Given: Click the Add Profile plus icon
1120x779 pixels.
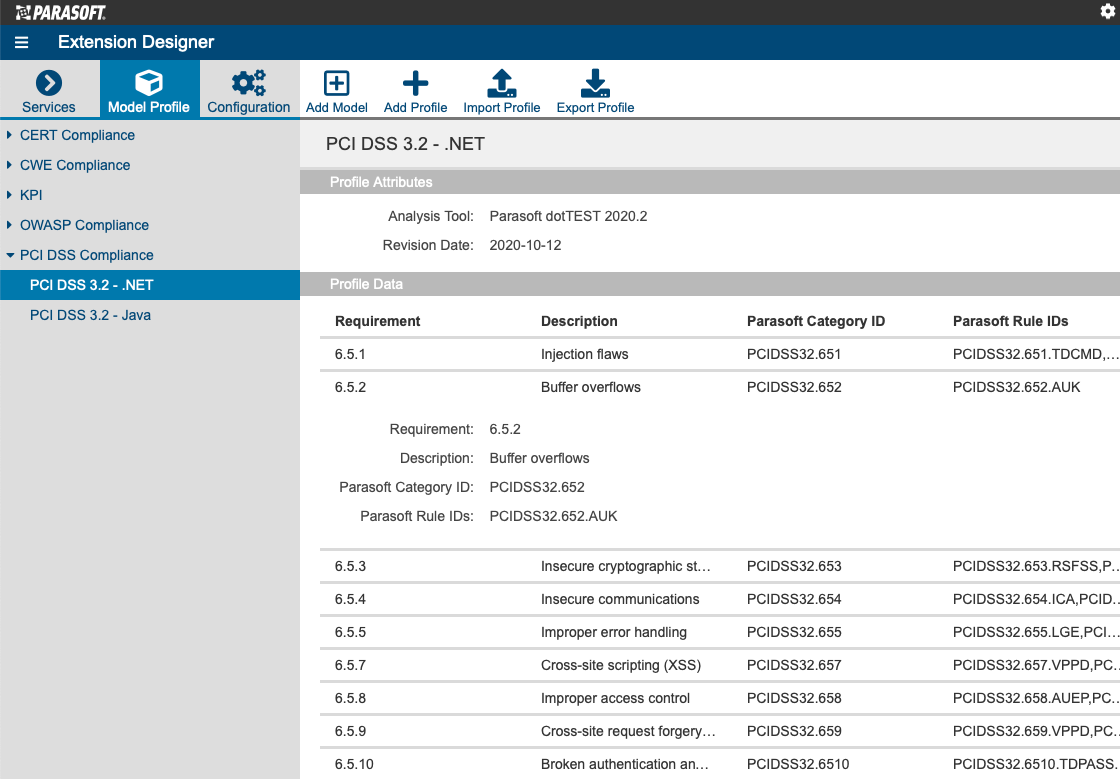Looking at the screenshot, I should 415,83.
